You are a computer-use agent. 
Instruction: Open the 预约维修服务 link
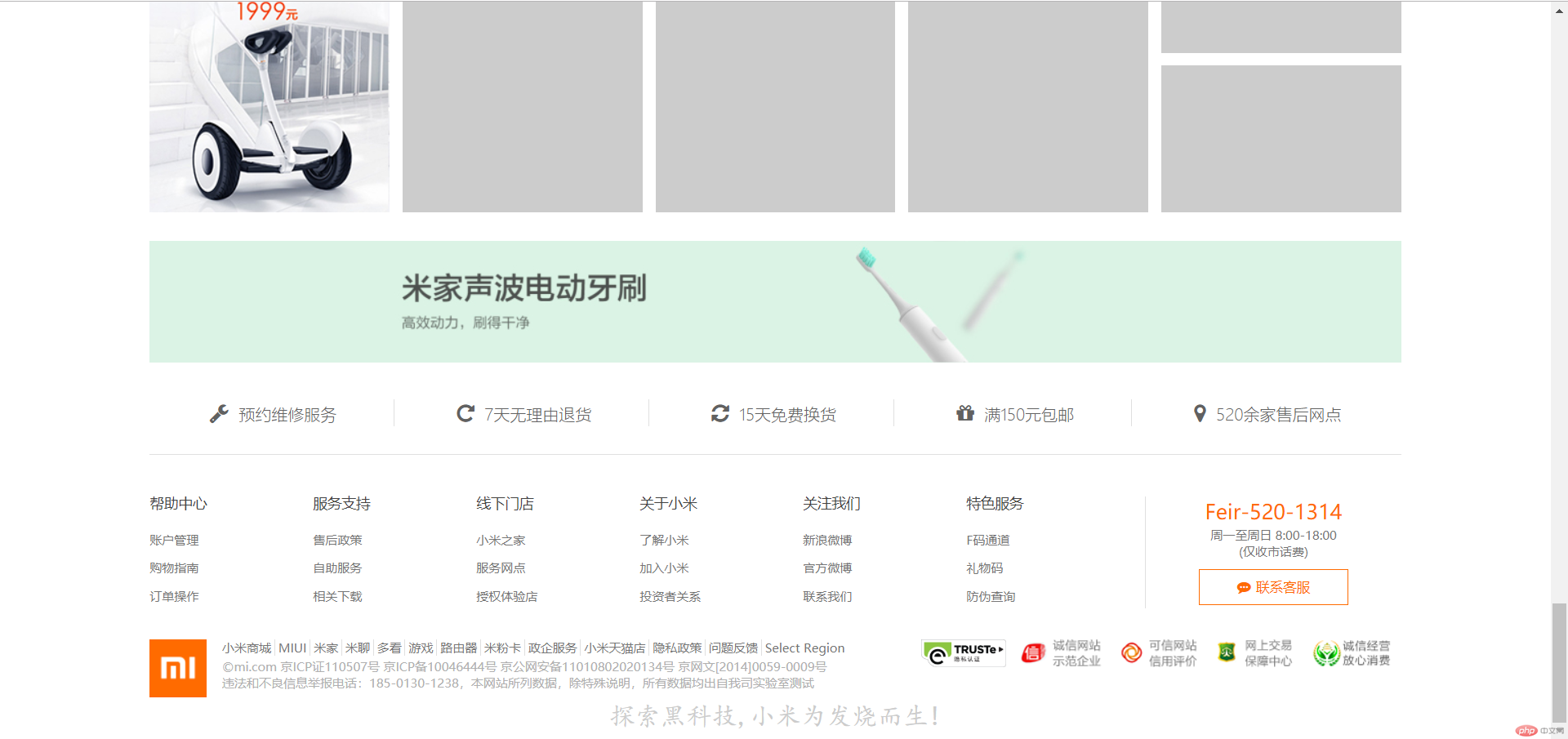287,415
